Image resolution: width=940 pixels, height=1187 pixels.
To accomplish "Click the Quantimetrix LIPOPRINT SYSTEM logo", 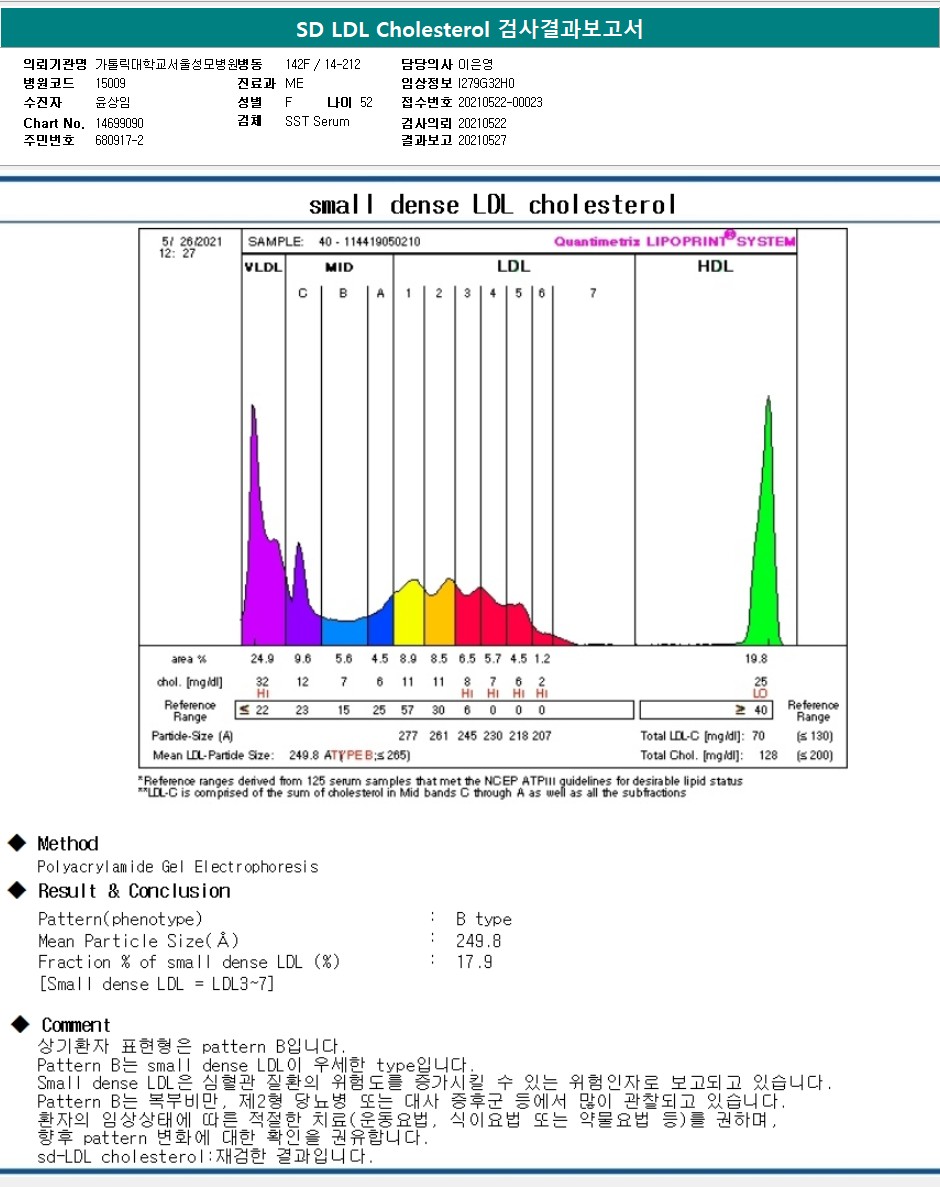I will (674, 240).
